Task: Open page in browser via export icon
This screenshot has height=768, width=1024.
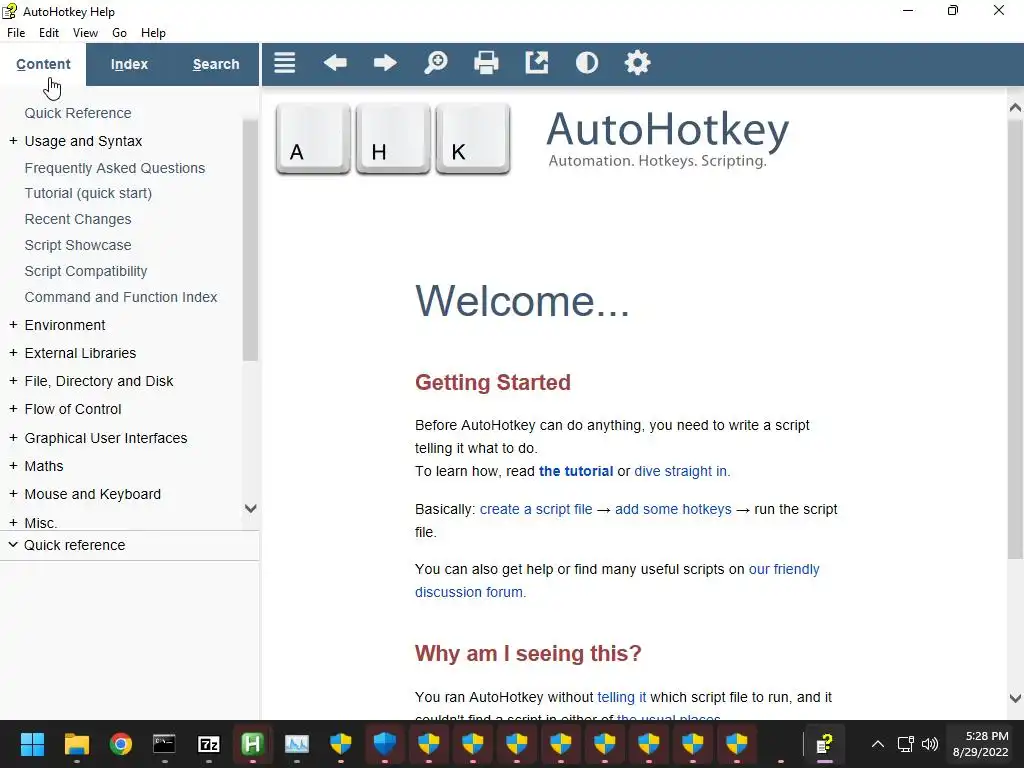Action: coord(537,63)
